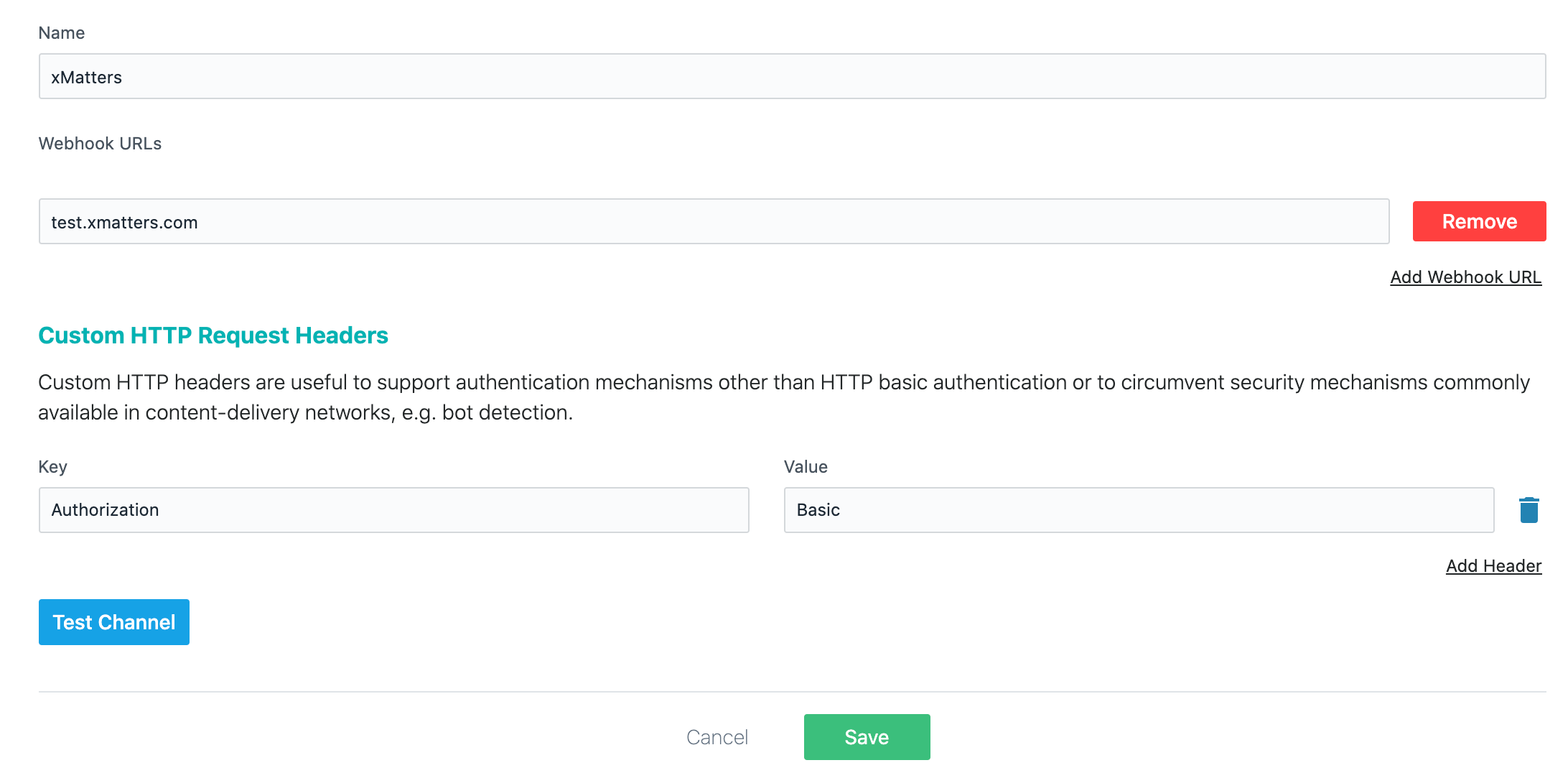Remove the test.xmatters.com webhook URL
Image resolution: width=1568 pixels, height=773 pixels.
coord(1479,221)
